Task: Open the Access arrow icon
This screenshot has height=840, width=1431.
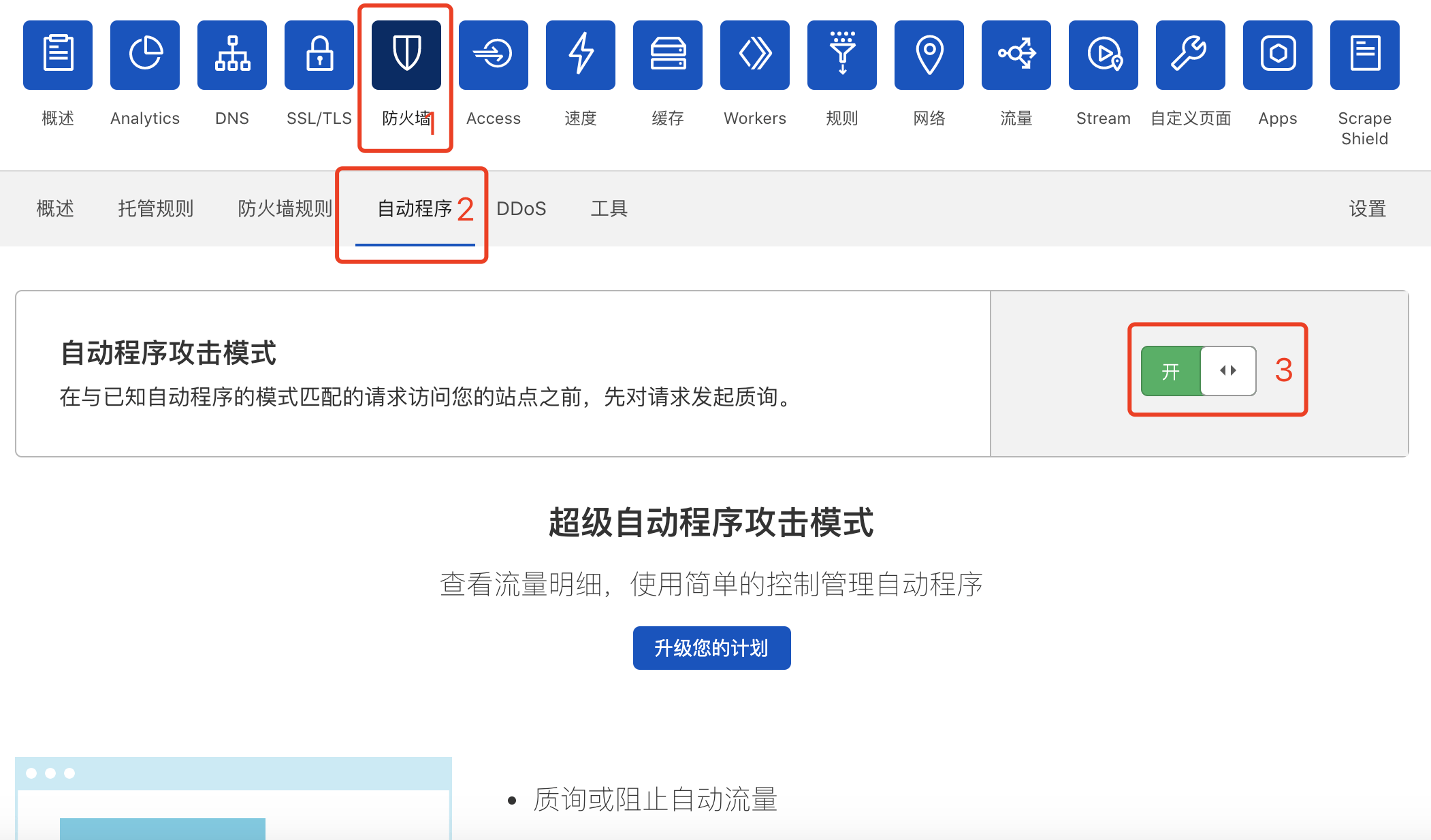Action: [x=494, y=55]
